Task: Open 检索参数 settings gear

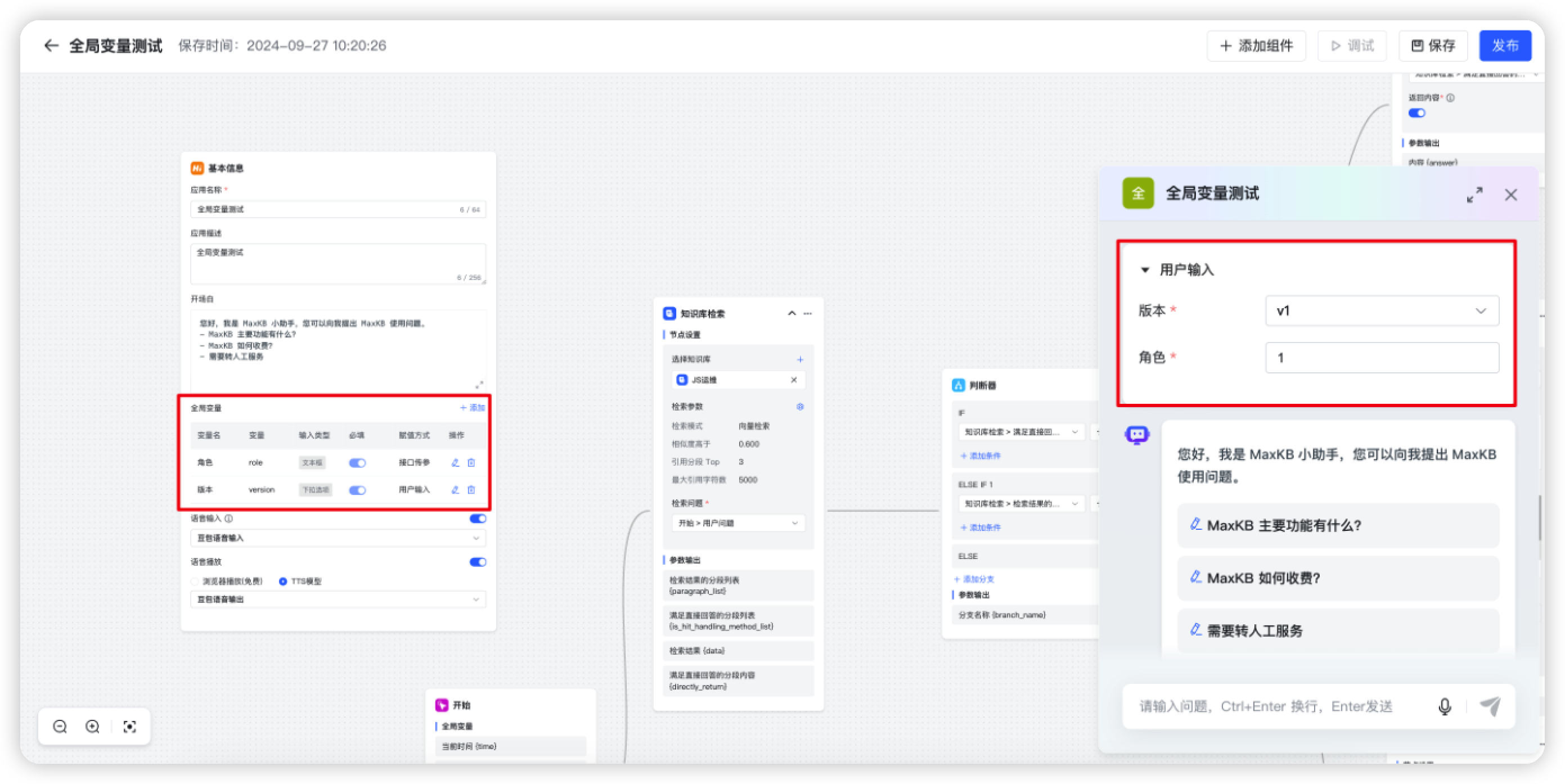Action: (x=800, y=407)
